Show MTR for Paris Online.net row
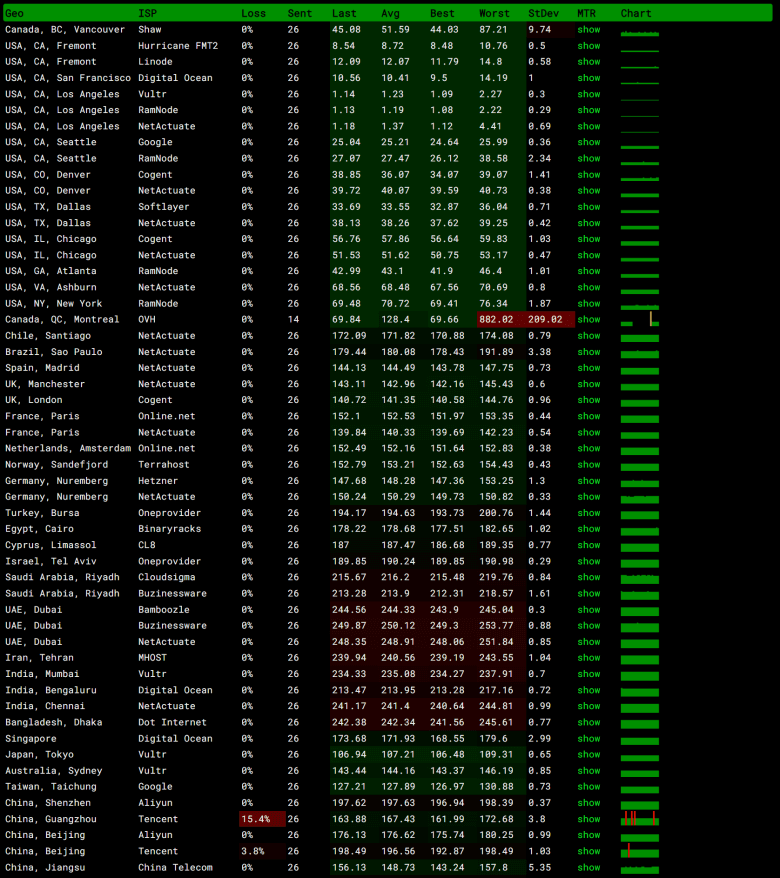Screen dimensions: 780x878 [588, 416]
